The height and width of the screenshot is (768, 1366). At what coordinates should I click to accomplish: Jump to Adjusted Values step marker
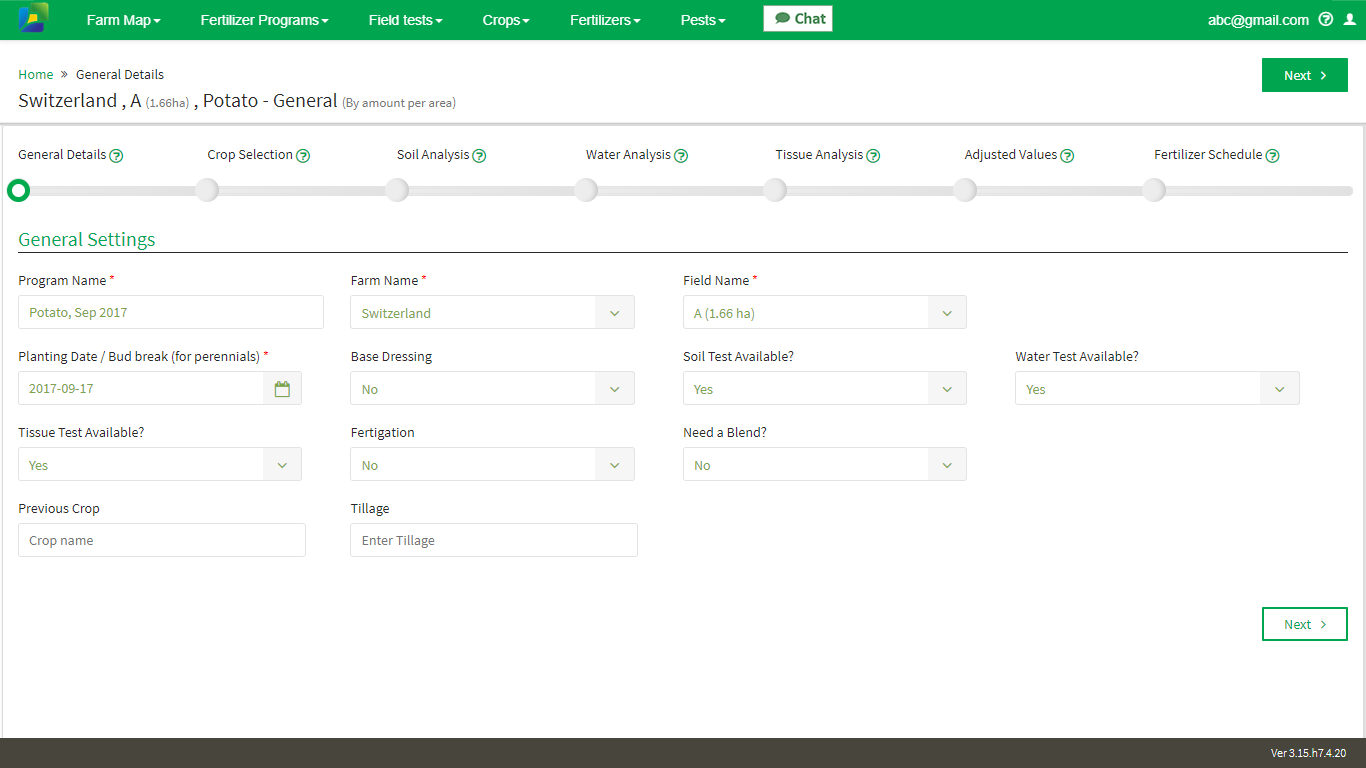coord(965,190)
